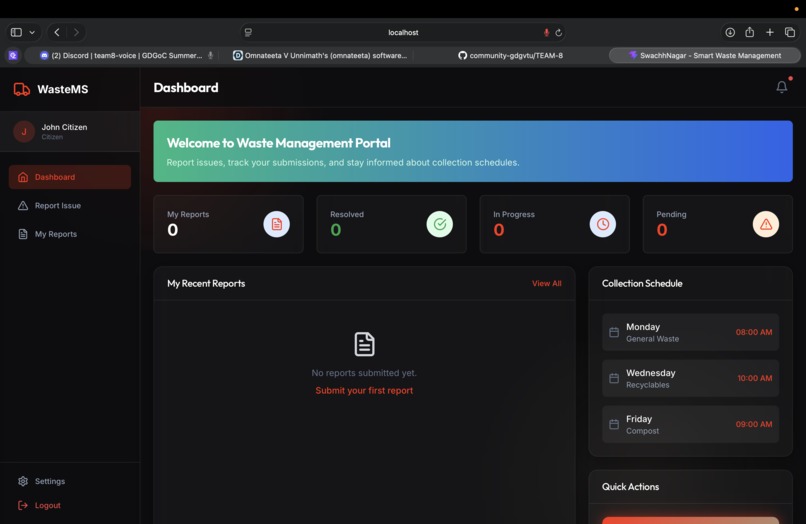Open My Reports in the sidebar menu
The height and width of the screenshot is (524, 806).
point(70,234)
